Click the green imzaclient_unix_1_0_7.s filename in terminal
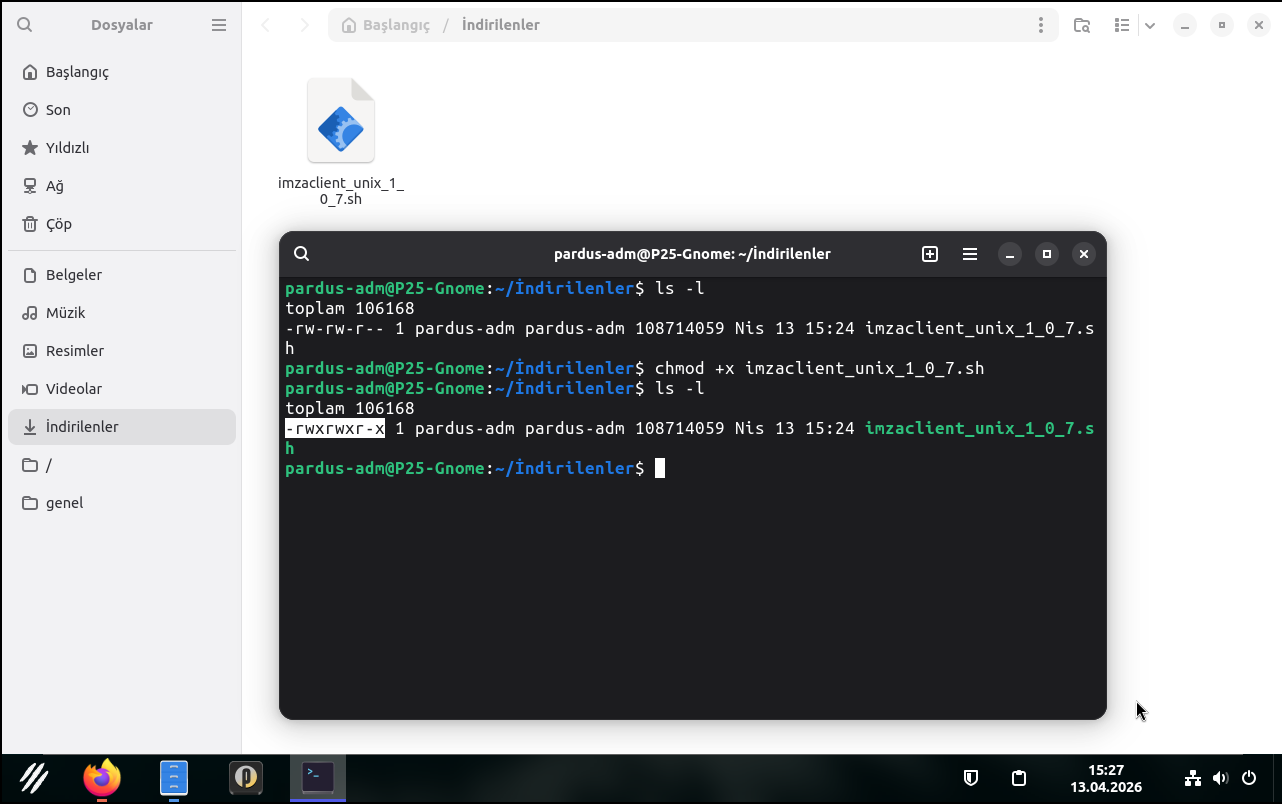The height and width of the screenshot is (804, 1282). point(979,428)
